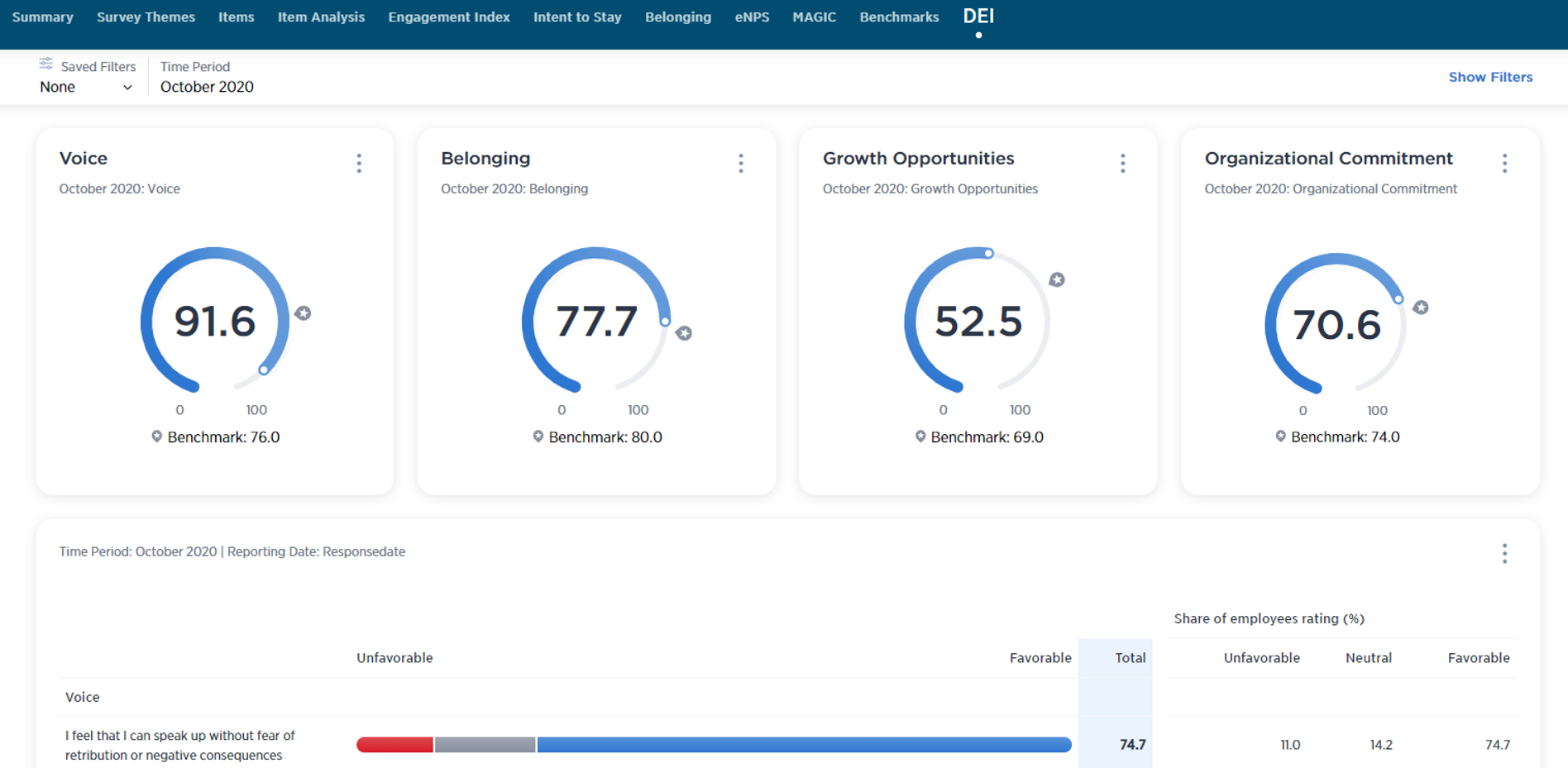Viewport: 1568px width, 768px height.
Task: Click the Total column header
Action: (x=1129, y=658)
